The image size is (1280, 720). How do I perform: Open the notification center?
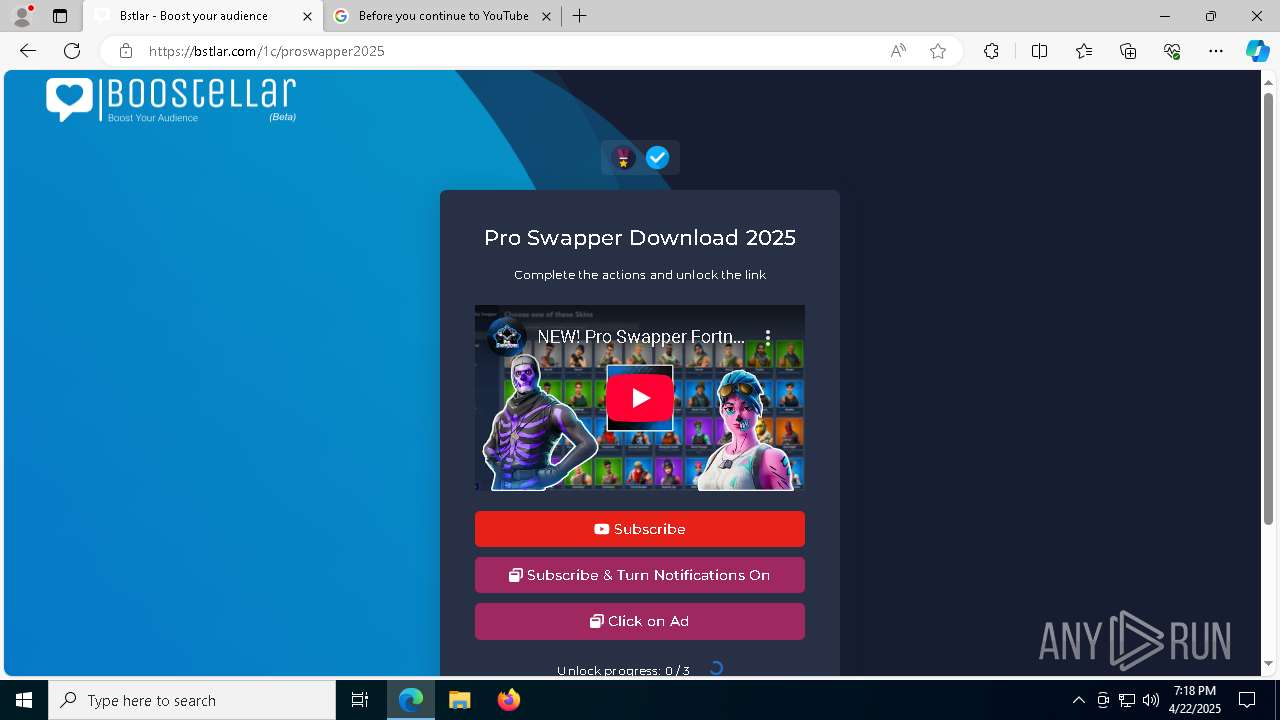click(1248, 700)
